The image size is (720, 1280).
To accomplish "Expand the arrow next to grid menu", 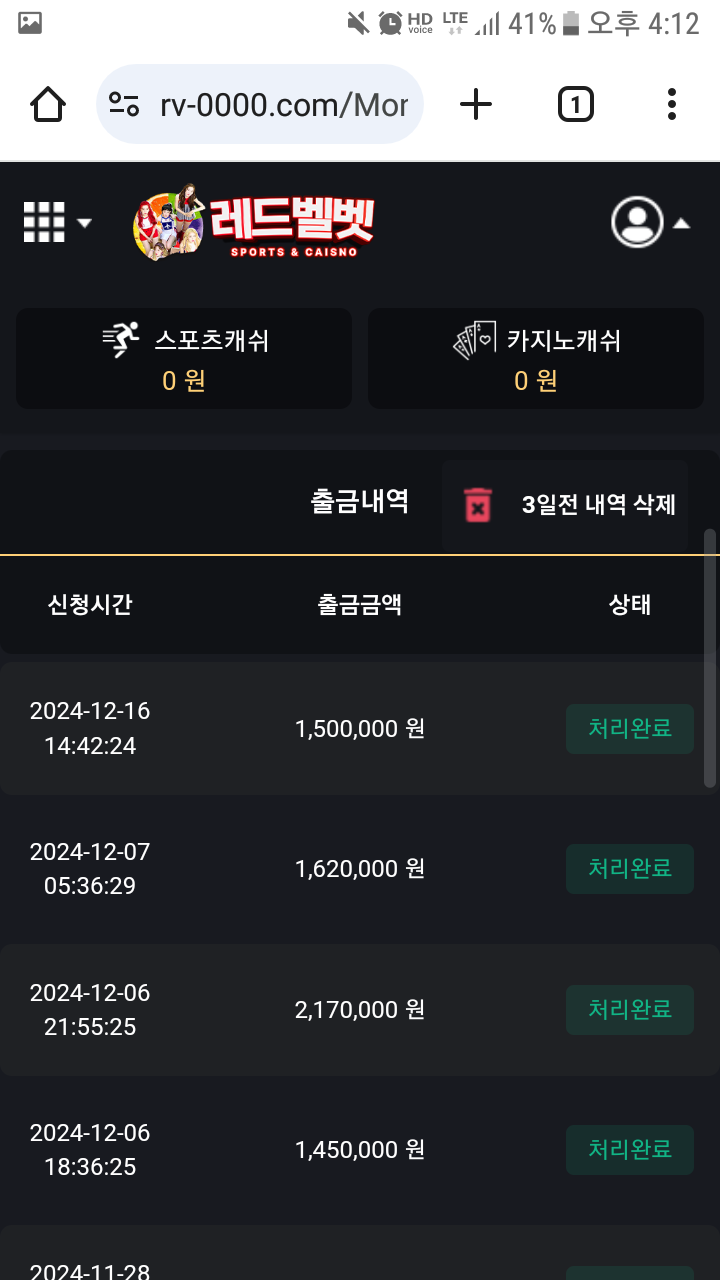I will (x=84, y=222).
